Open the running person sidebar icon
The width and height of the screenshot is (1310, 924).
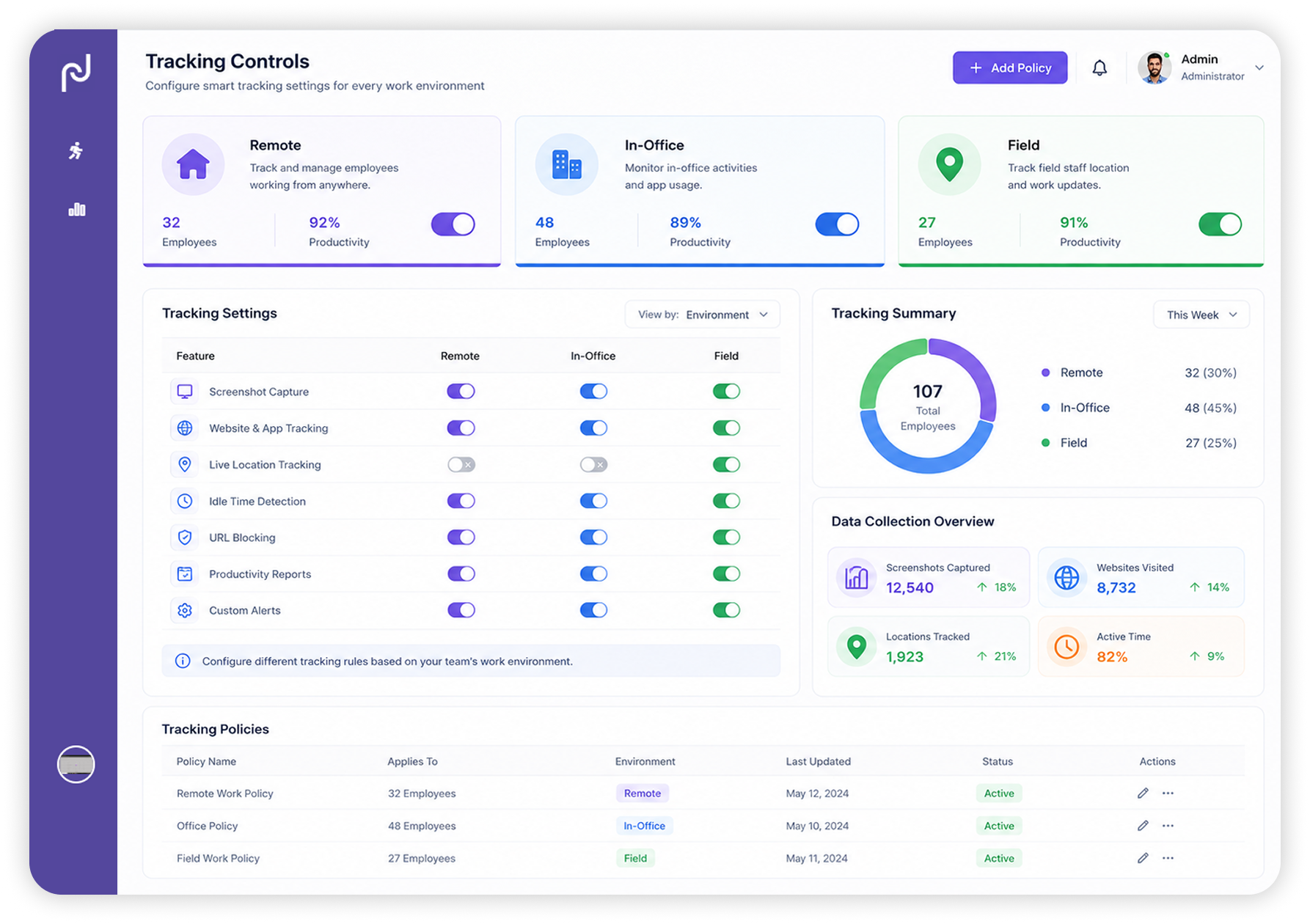point(76,151)
